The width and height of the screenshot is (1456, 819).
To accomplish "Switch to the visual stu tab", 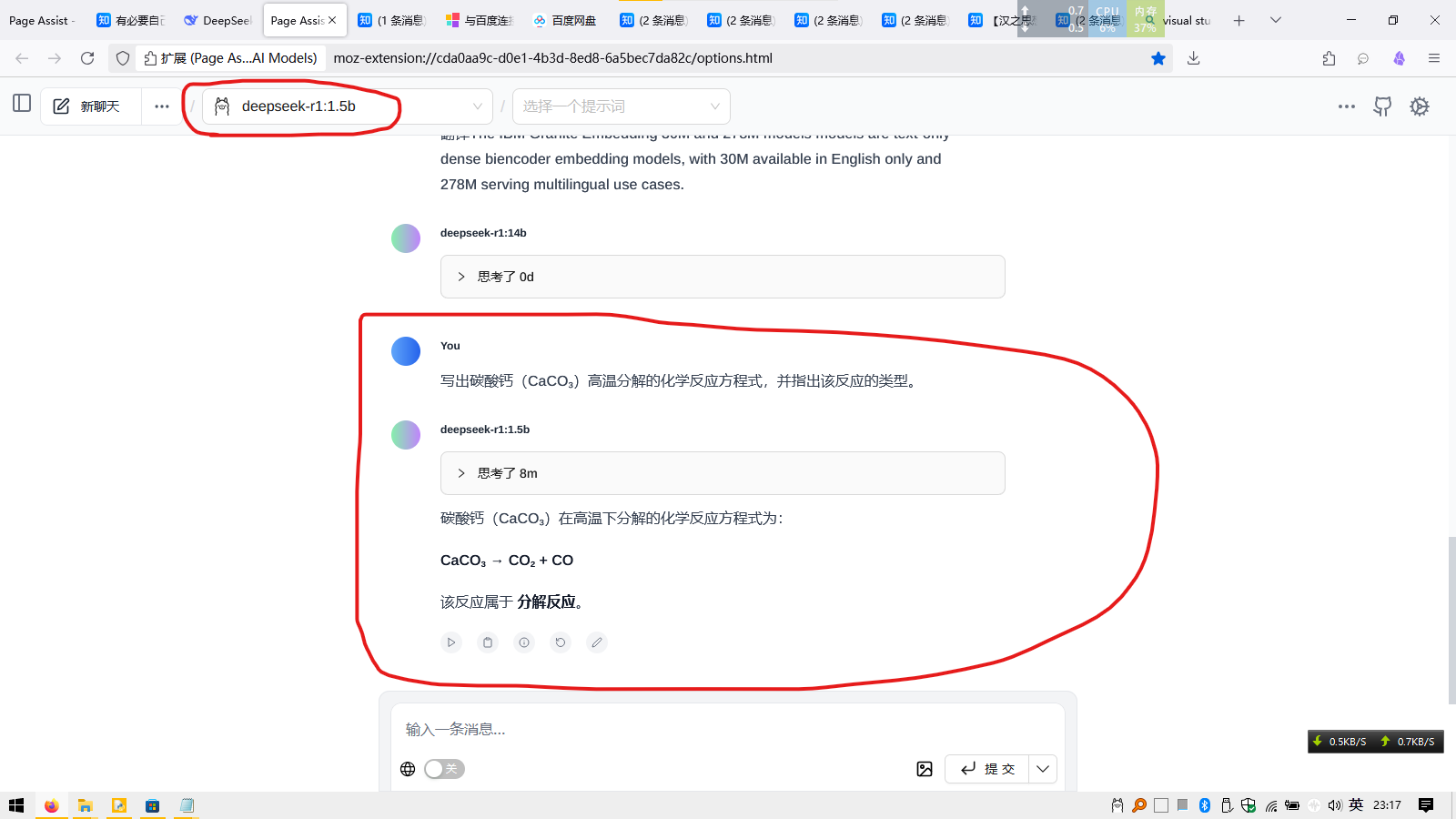I will coord(1179,20).
